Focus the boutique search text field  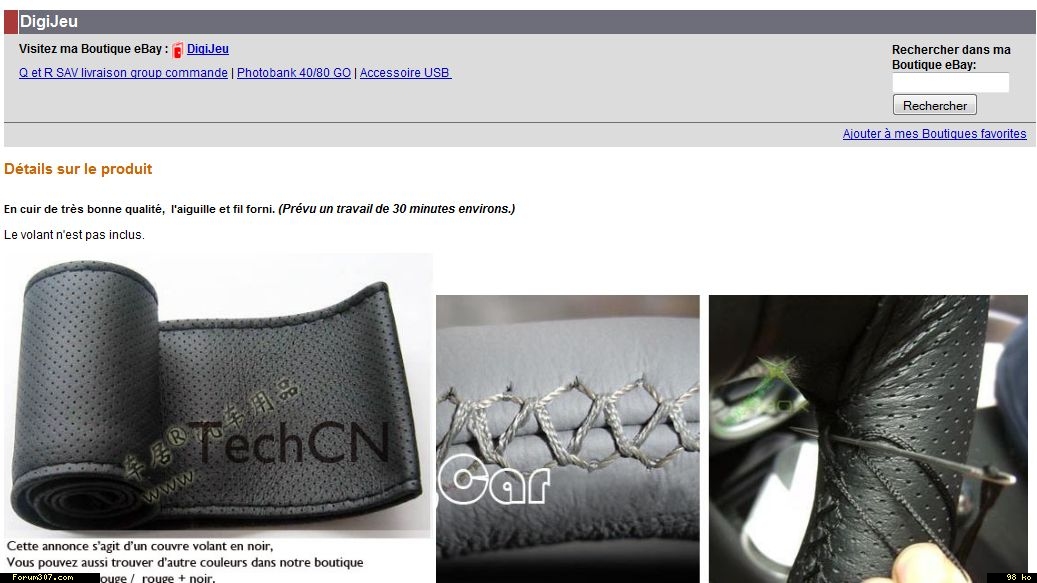point(950,83)
